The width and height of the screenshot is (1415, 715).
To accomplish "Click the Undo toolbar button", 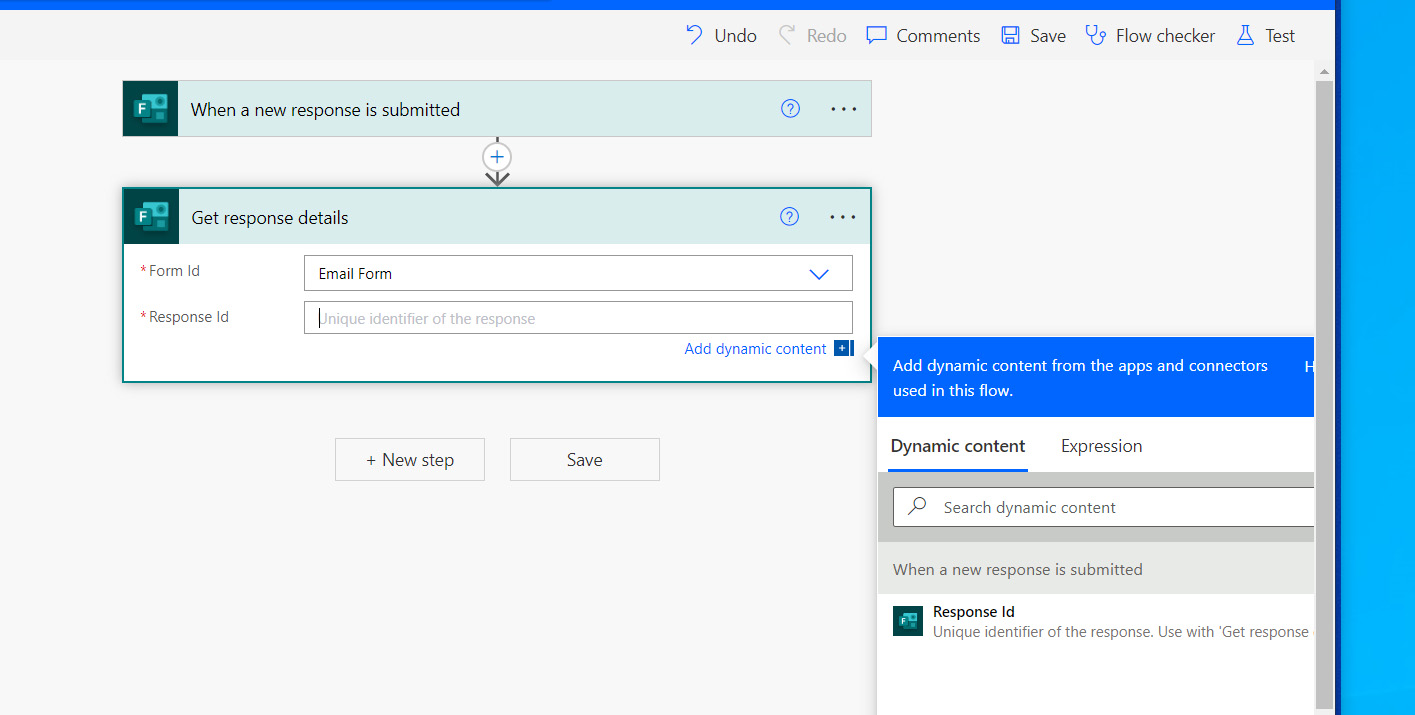I will (x=720, y=36).
